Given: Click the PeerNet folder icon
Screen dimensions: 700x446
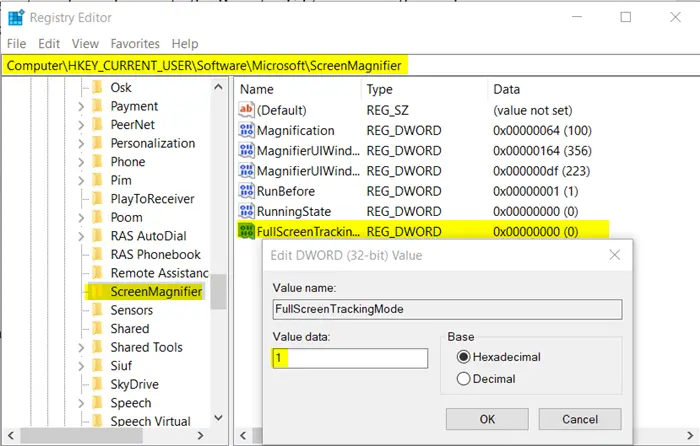Looking at the screenshot, I should (97, 124).
